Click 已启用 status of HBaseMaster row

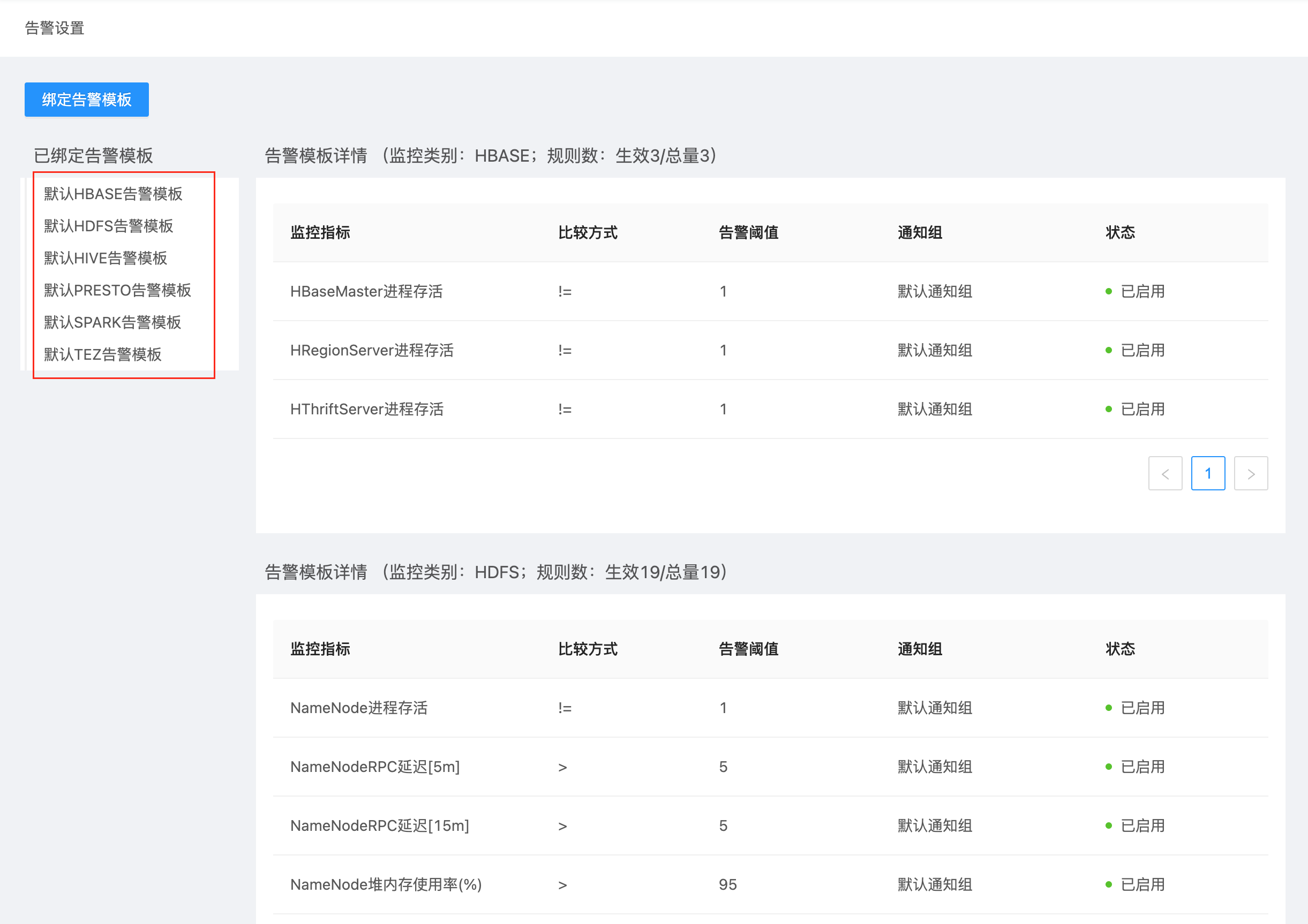pos(1141,291)
